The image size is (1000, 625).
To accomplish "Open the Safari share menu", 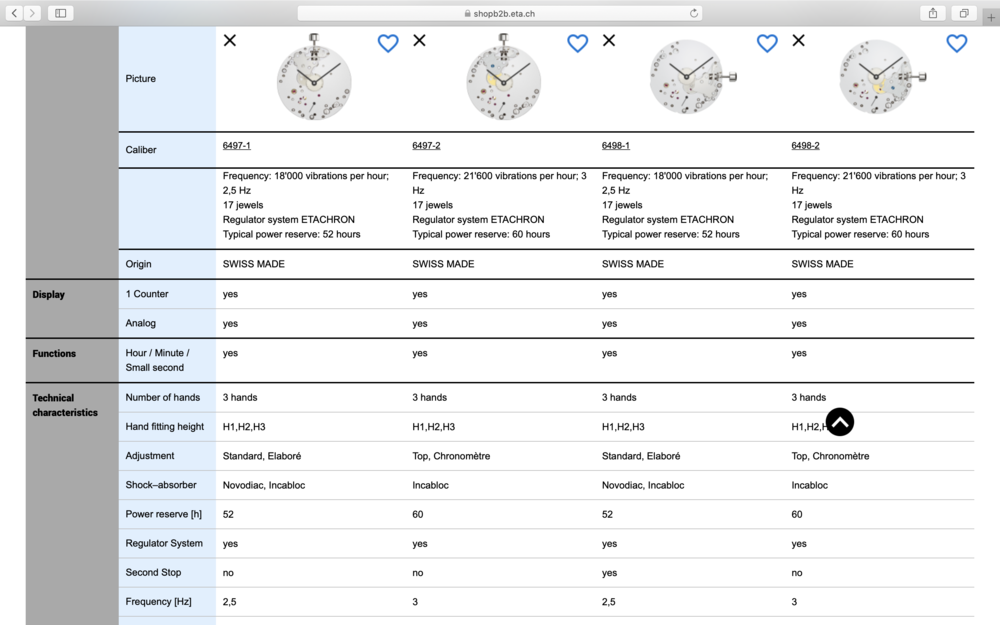I will (x=932, y=13).
